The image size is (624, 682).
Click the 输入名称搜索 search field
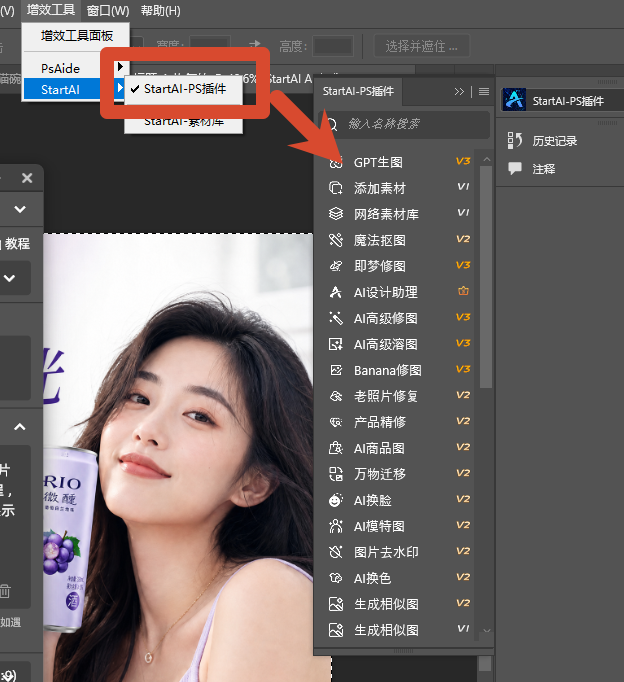tap(404, 124)
